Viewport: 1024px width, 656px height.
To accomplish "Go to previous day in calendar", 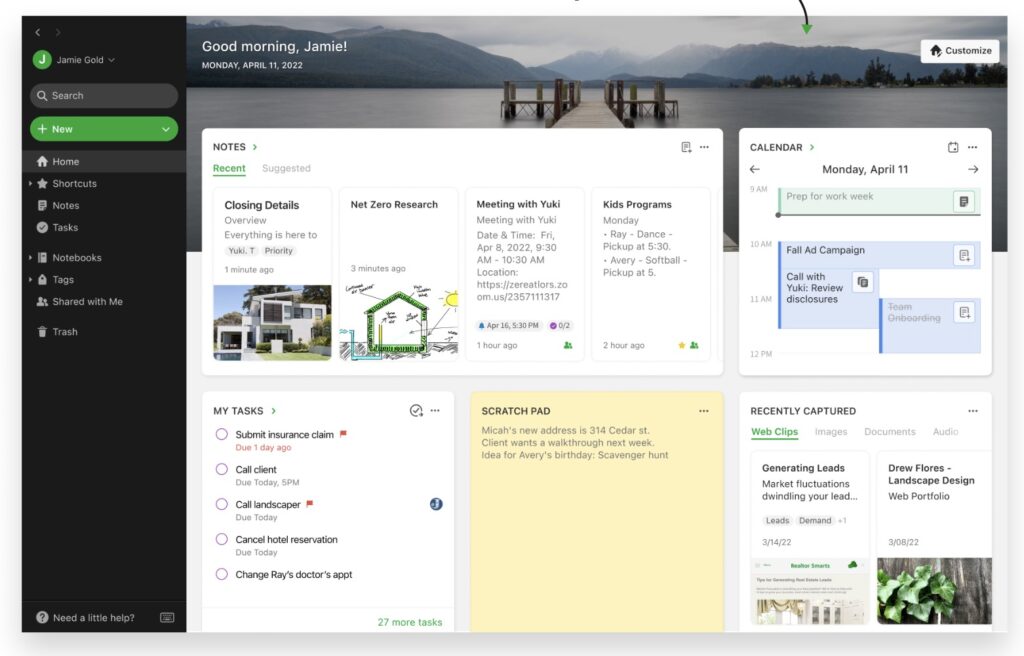I will coord(755,169).
